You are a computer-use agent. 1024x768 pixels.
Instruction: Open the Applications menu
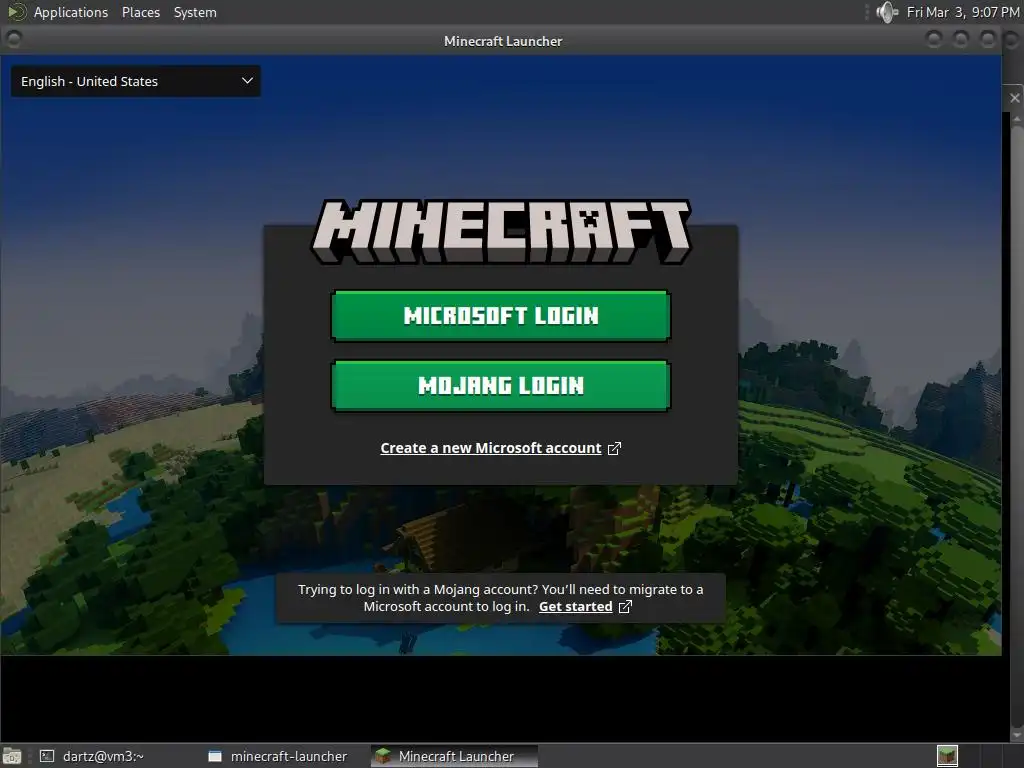71,12
